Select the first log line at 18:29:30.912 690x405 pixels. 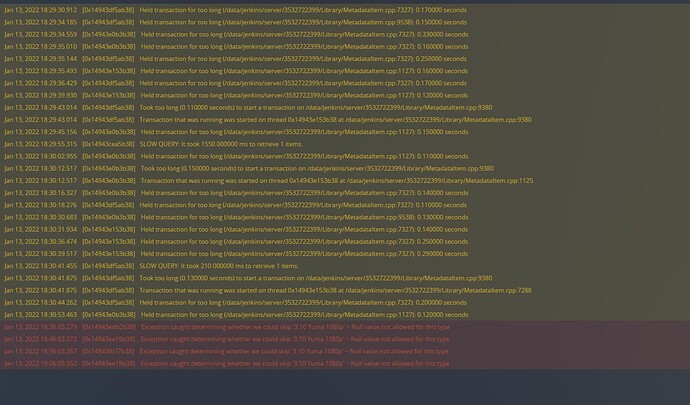[x=345, y=10]
